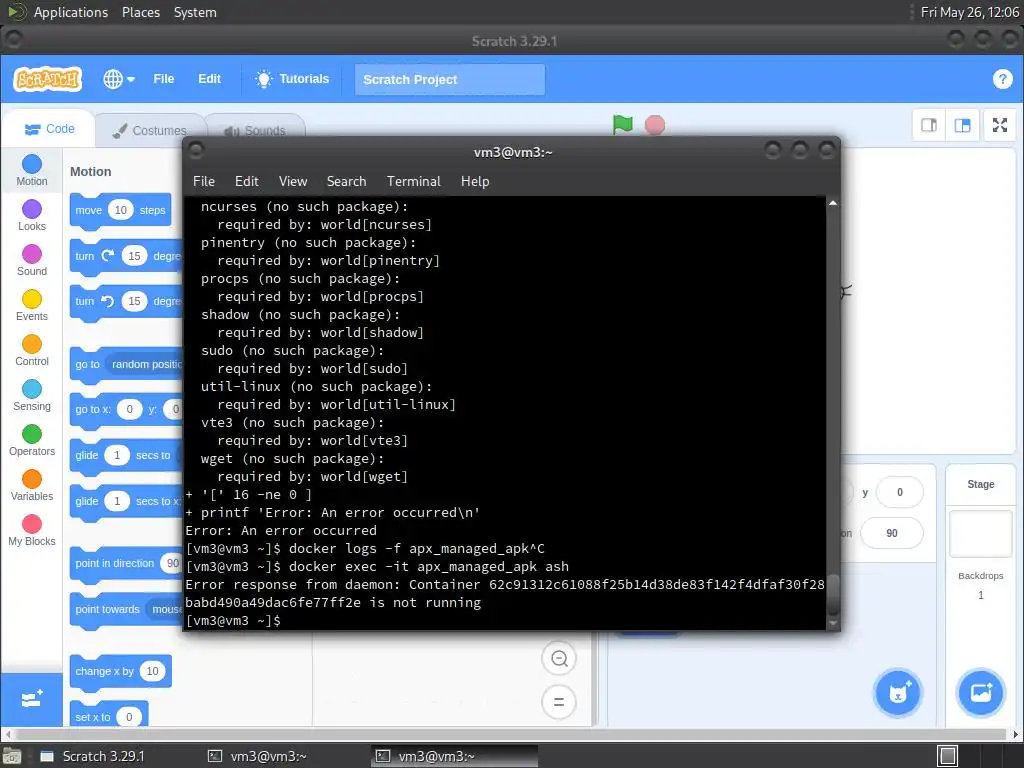This screenshot has width=1024, height=768.
Task: Select the Control block category
Action: [x=31, y=351]
